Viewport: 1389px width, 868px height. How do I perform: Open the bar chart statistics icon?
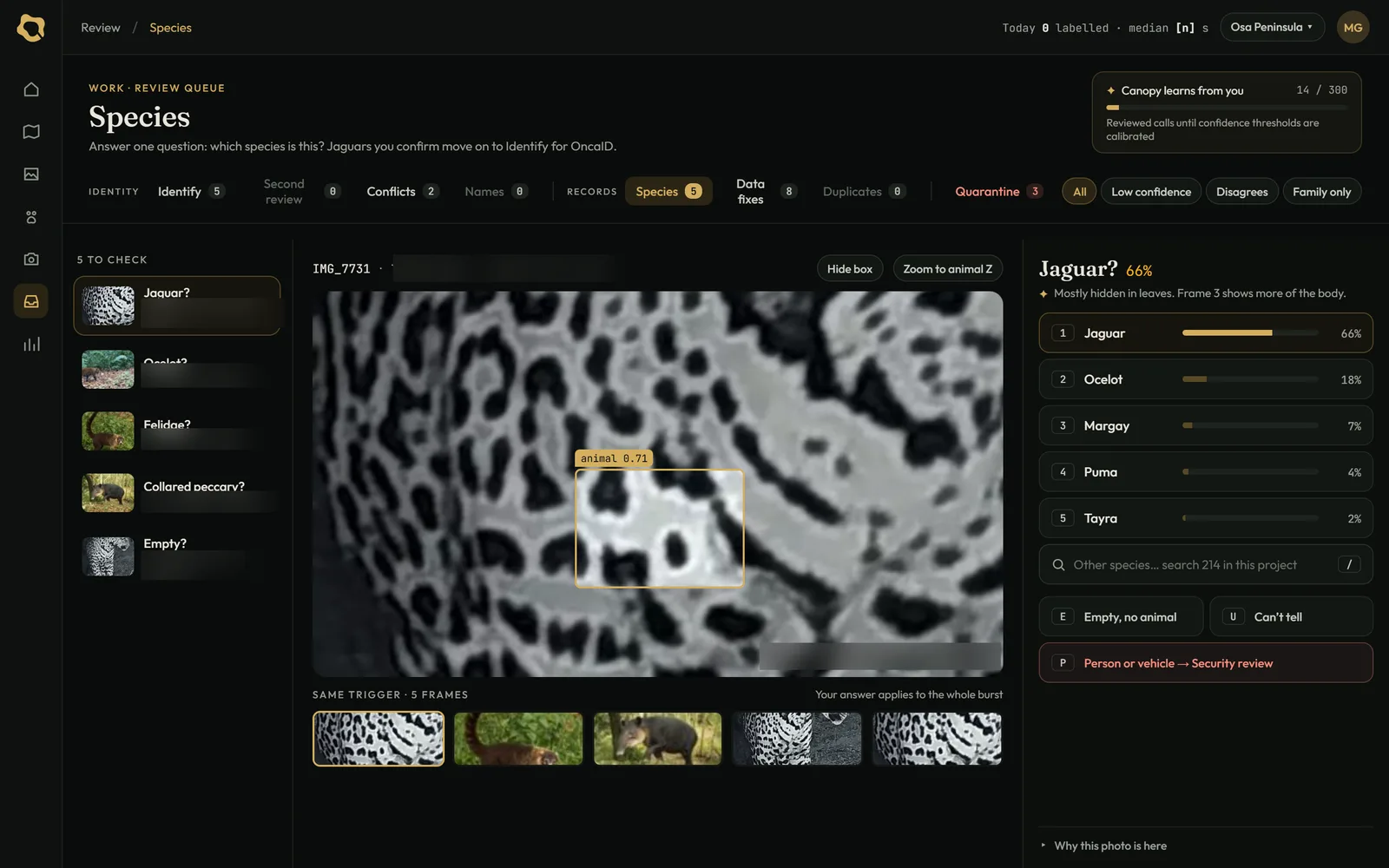(x=31, y=344)
